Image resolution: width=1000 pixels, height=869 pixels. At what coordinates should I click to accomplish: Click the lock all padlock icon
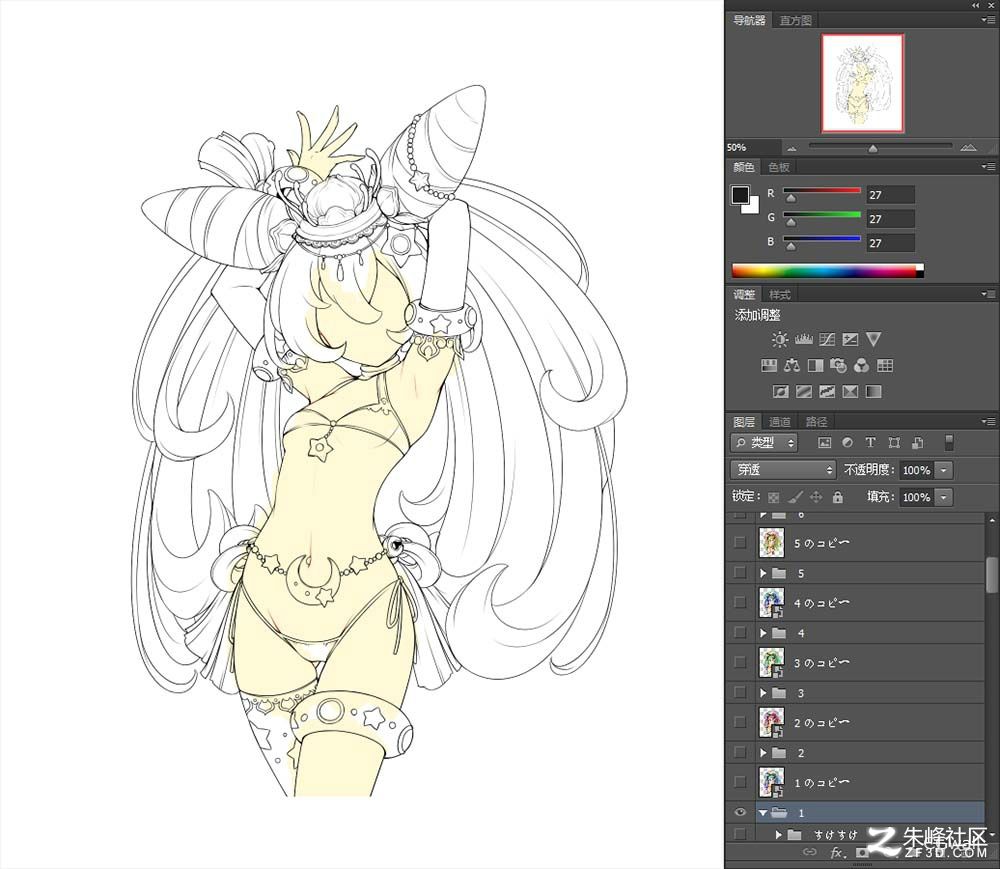point(838,497)
